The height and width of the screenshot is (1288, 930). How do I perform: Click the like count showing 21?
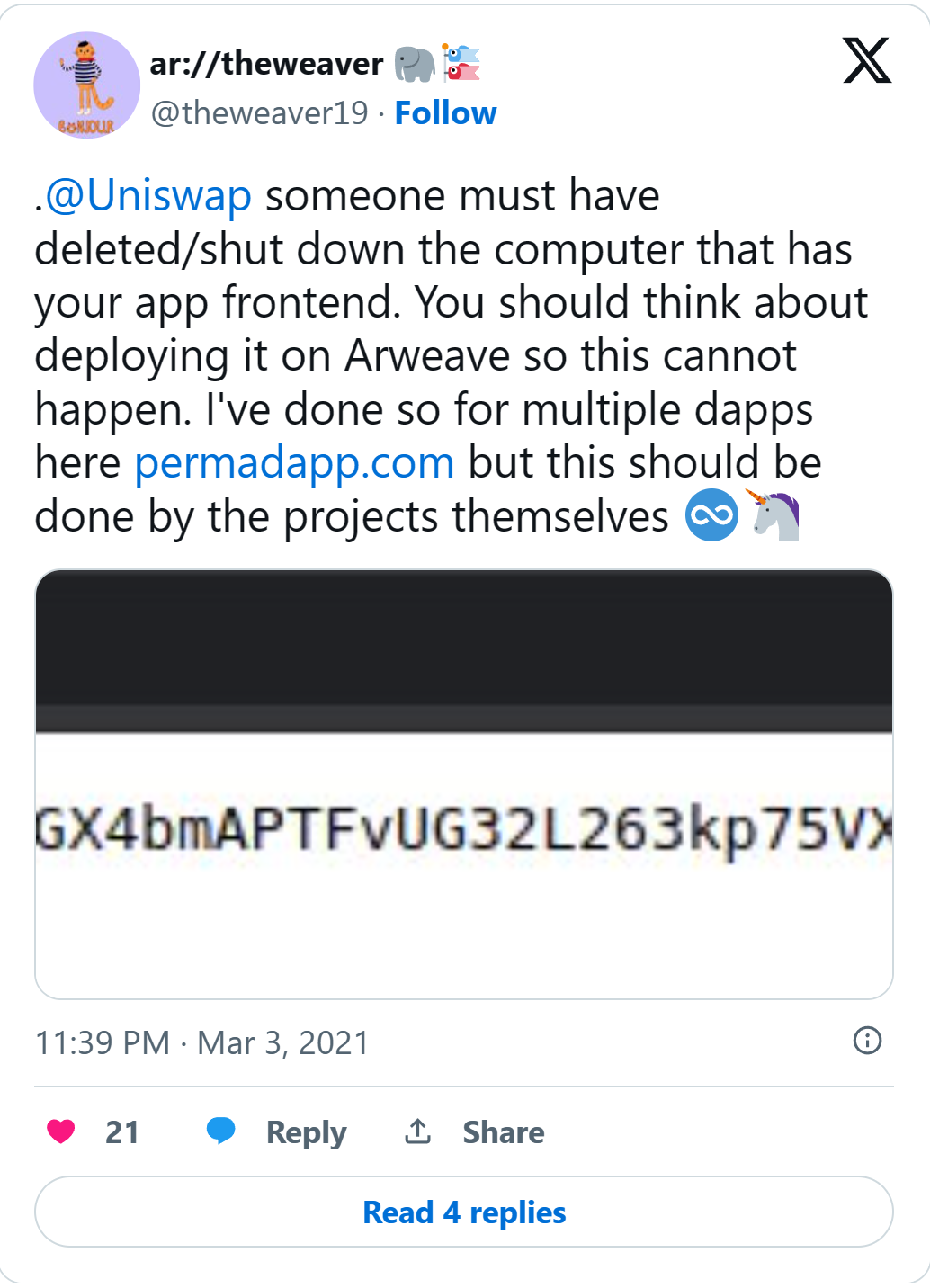click(x=123, y=1132)
